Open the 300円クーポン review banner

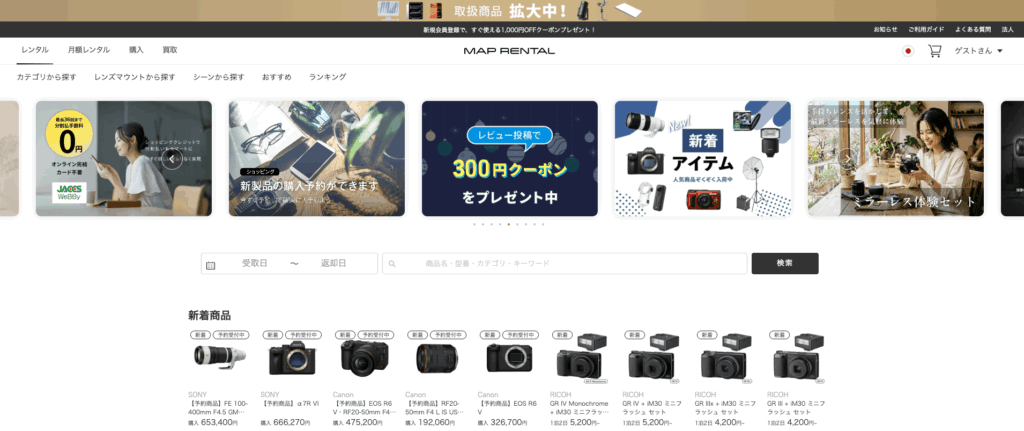click(x=509, y=159)
